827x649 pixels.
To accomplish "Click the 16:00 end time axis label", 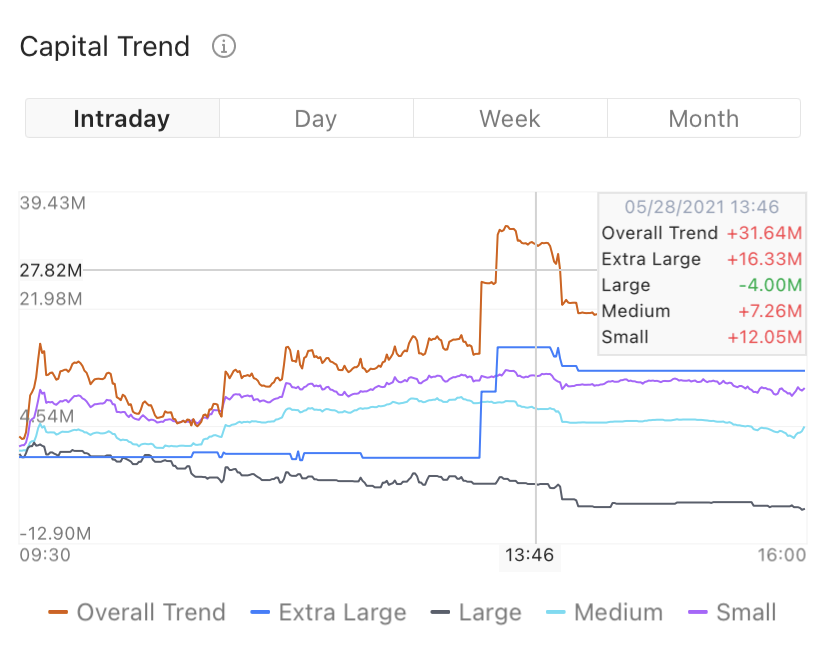I will tap(782, 555).
